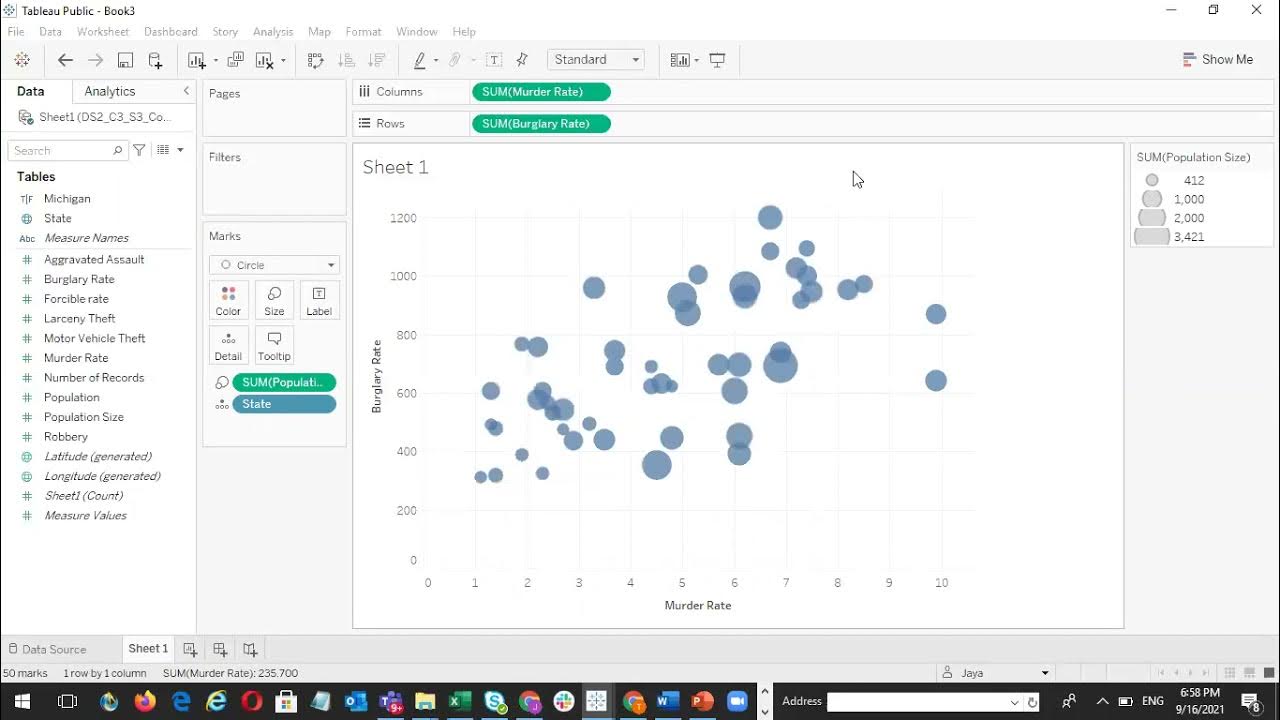Select the Sheet 1 tab
The image size is (1280, 720).
point(148,649)
